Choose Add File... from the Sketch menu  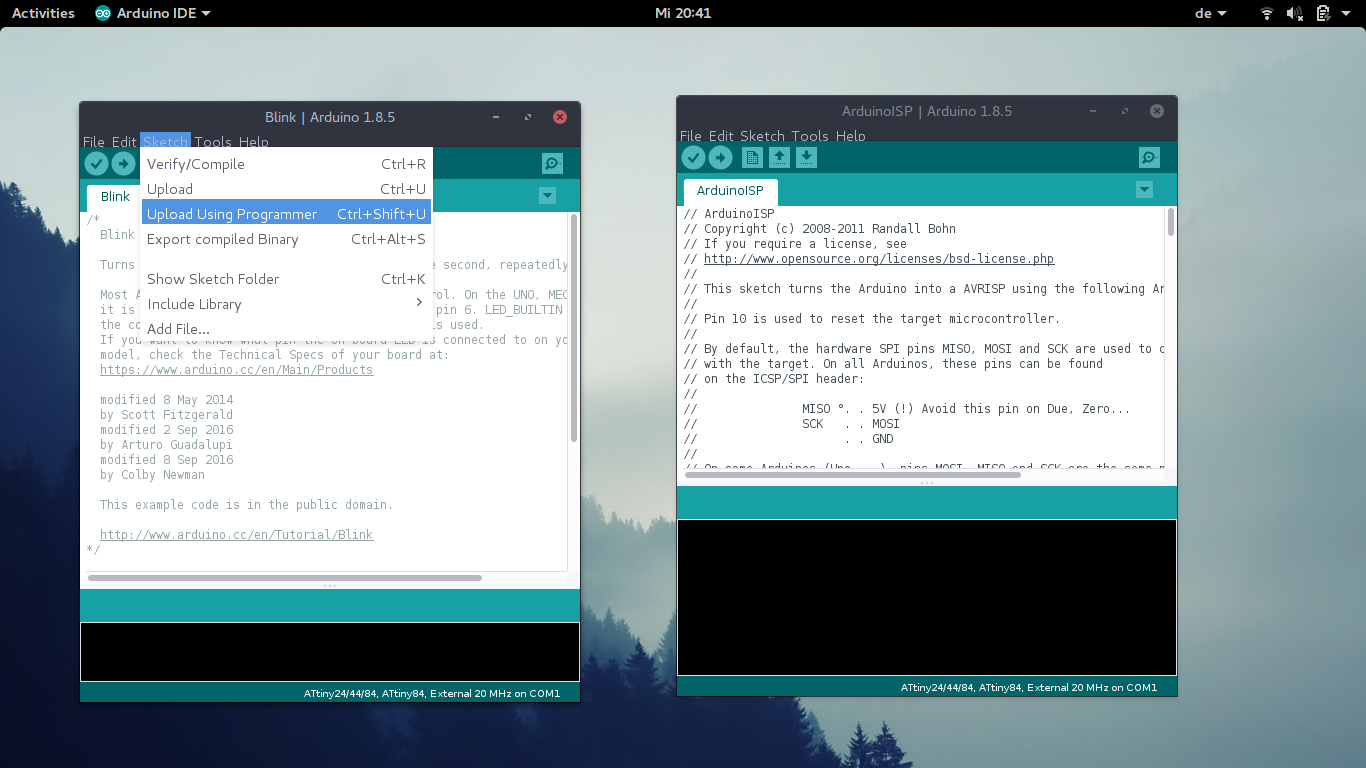(286, 329)
